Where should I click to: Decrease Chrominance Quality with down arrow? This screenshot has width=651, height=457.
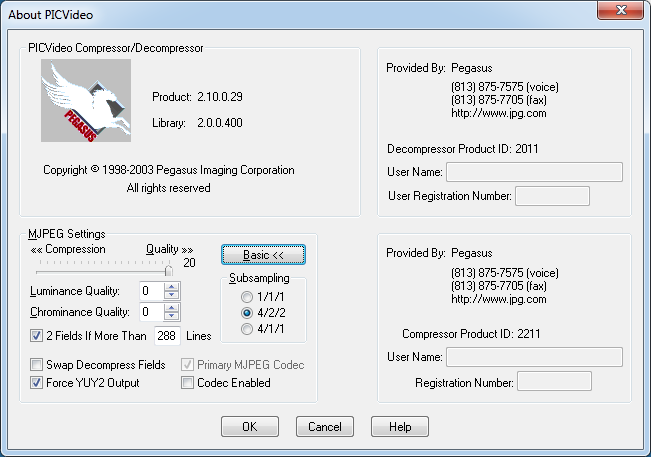coord(171,316)
